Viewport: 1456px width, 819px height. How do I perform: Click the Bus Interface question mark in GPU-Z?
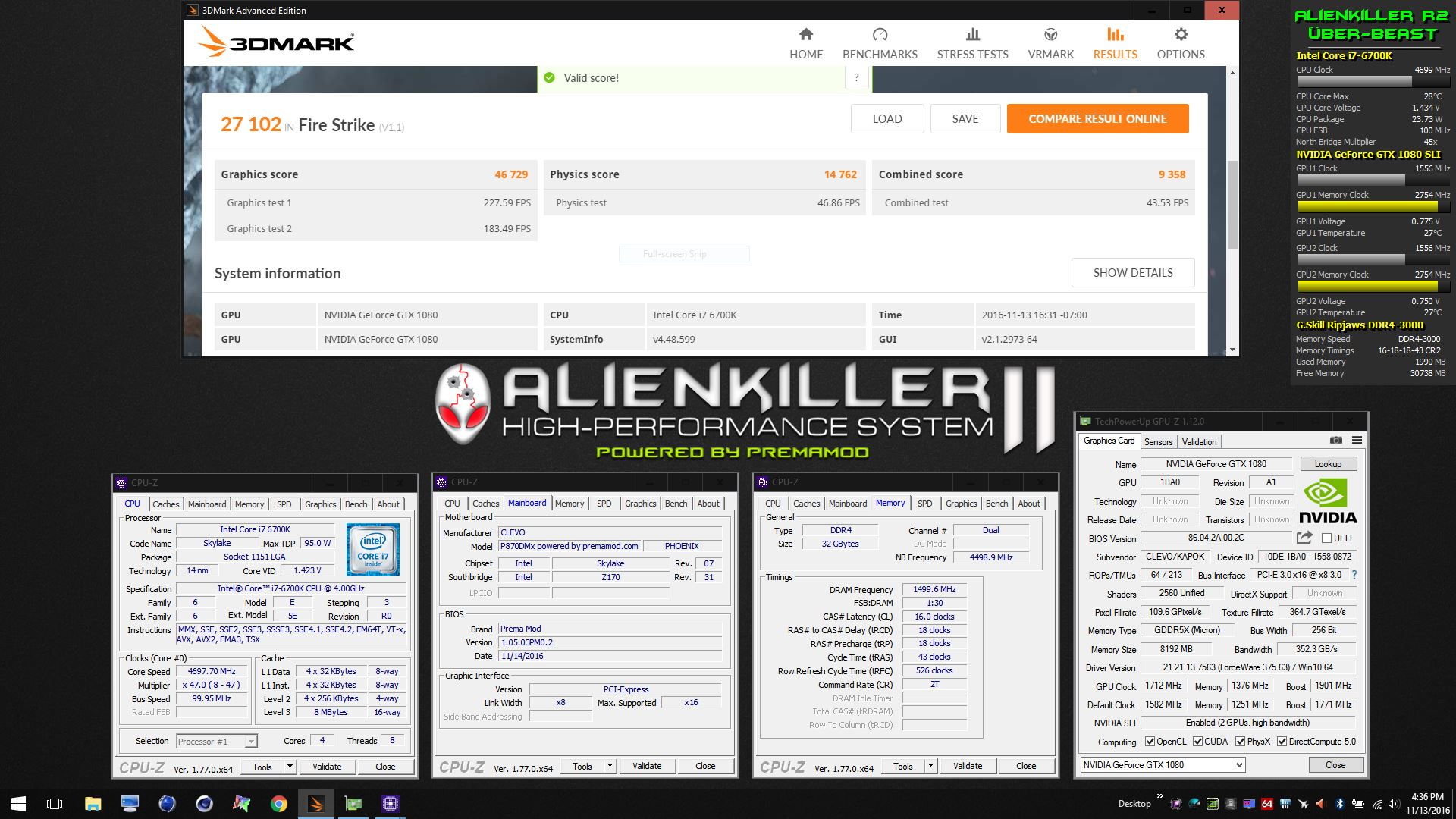[x=1354, y=575]
